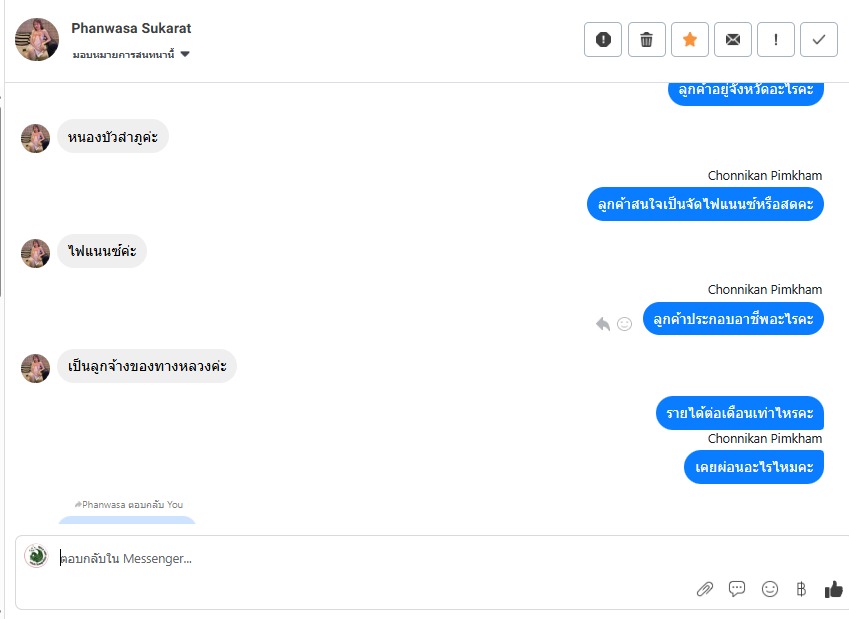Open the assign conversation dropdown arrow

(185, 54)
